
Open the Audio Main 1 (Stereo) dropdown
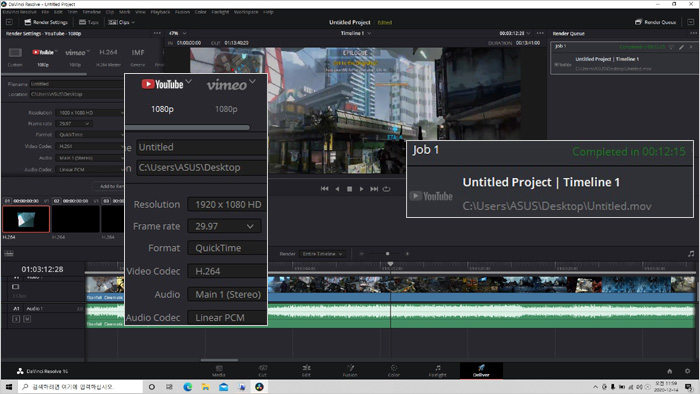tap(89, 158)
